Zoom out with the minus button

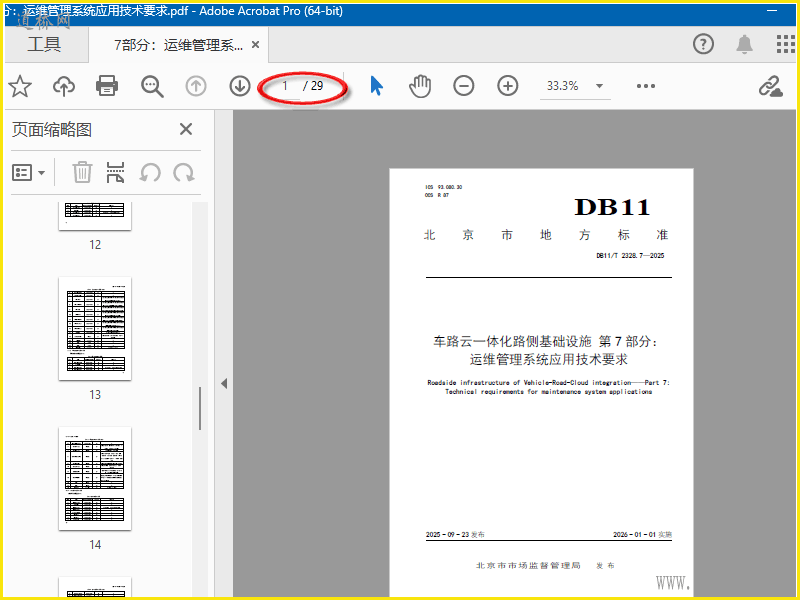pyautogui.click(x=464, y=86)
